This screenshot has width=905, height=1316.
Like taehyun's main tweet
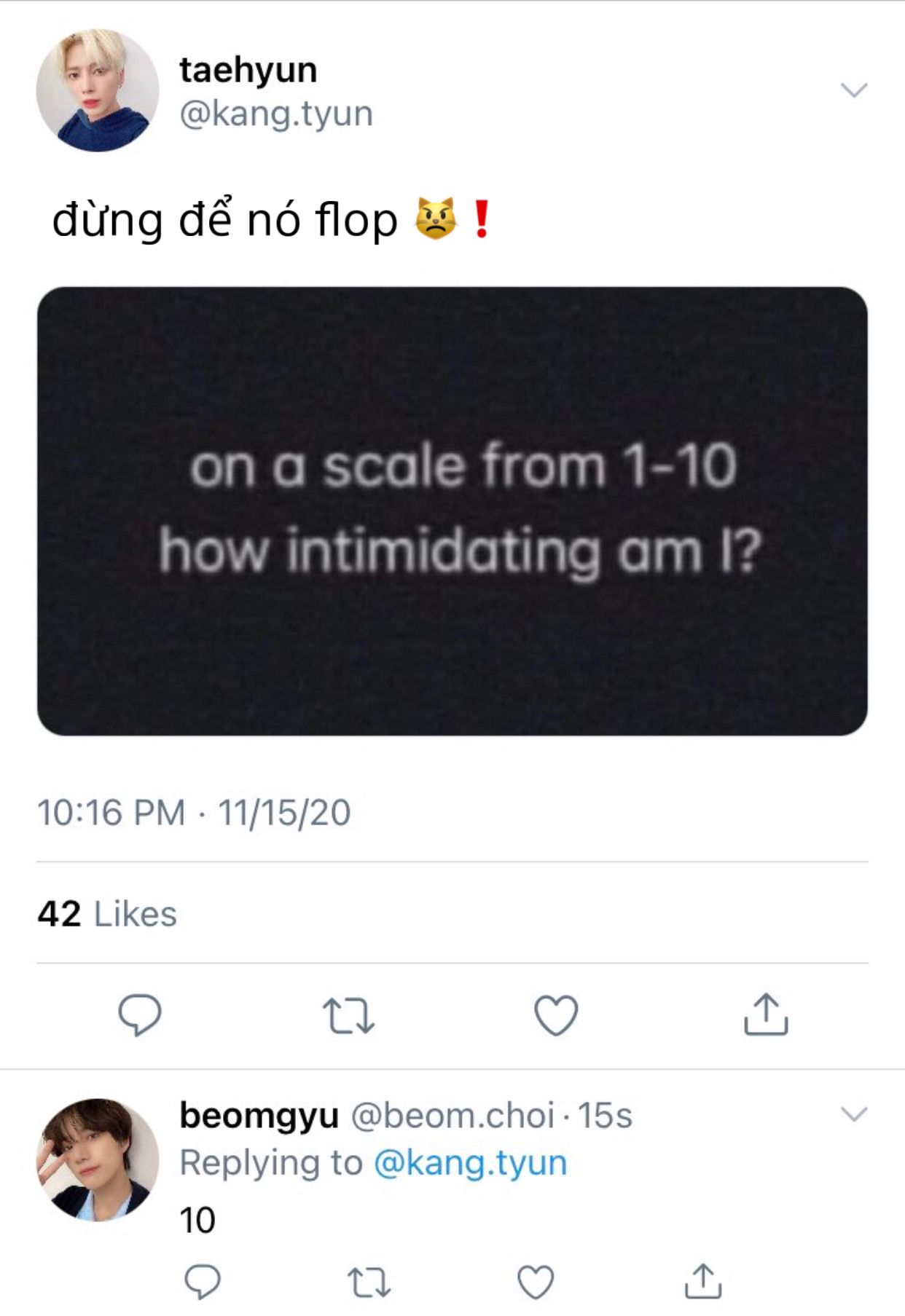click(x=556, y=1015)
